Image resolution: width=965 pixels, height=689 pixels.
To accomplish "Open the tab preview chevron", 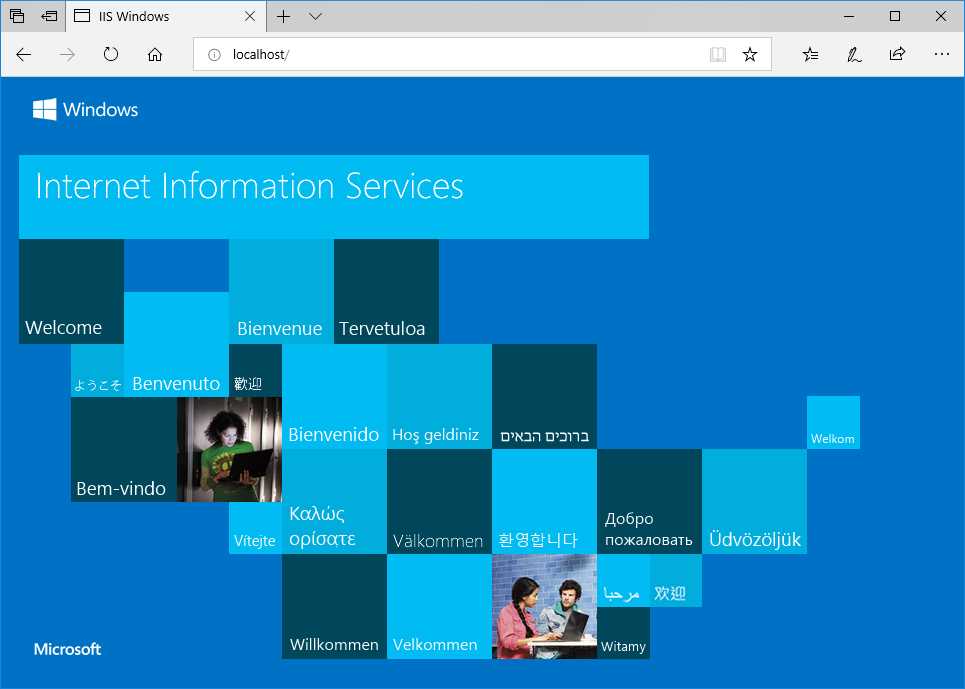I will coord(315,16).
